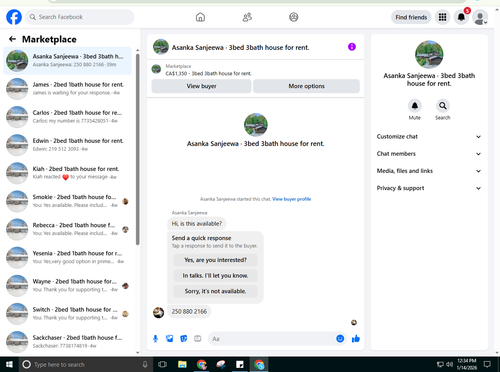
Task: Open James 2bed 1bath conversation
Action: coord(68,89)
